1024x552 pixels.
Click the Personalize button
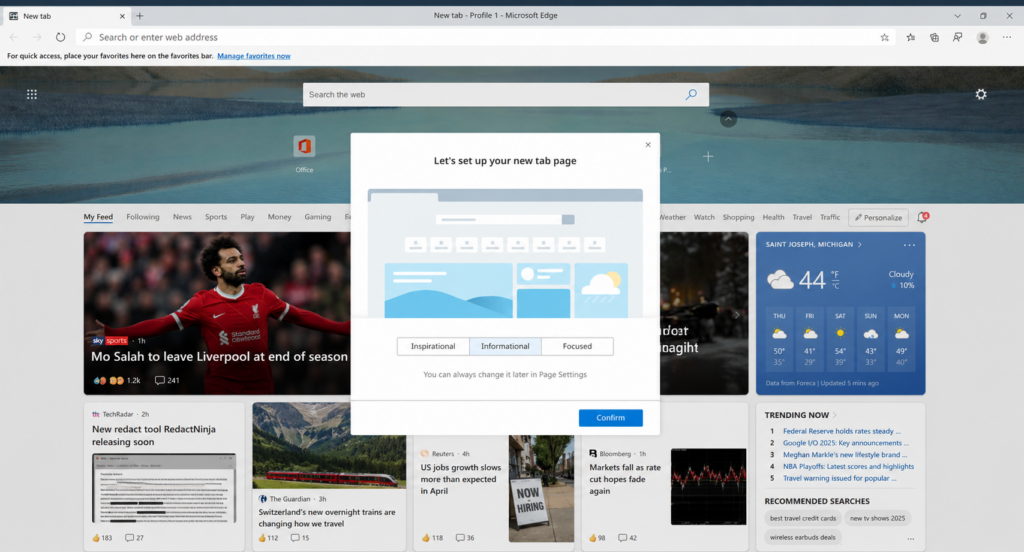878,218
